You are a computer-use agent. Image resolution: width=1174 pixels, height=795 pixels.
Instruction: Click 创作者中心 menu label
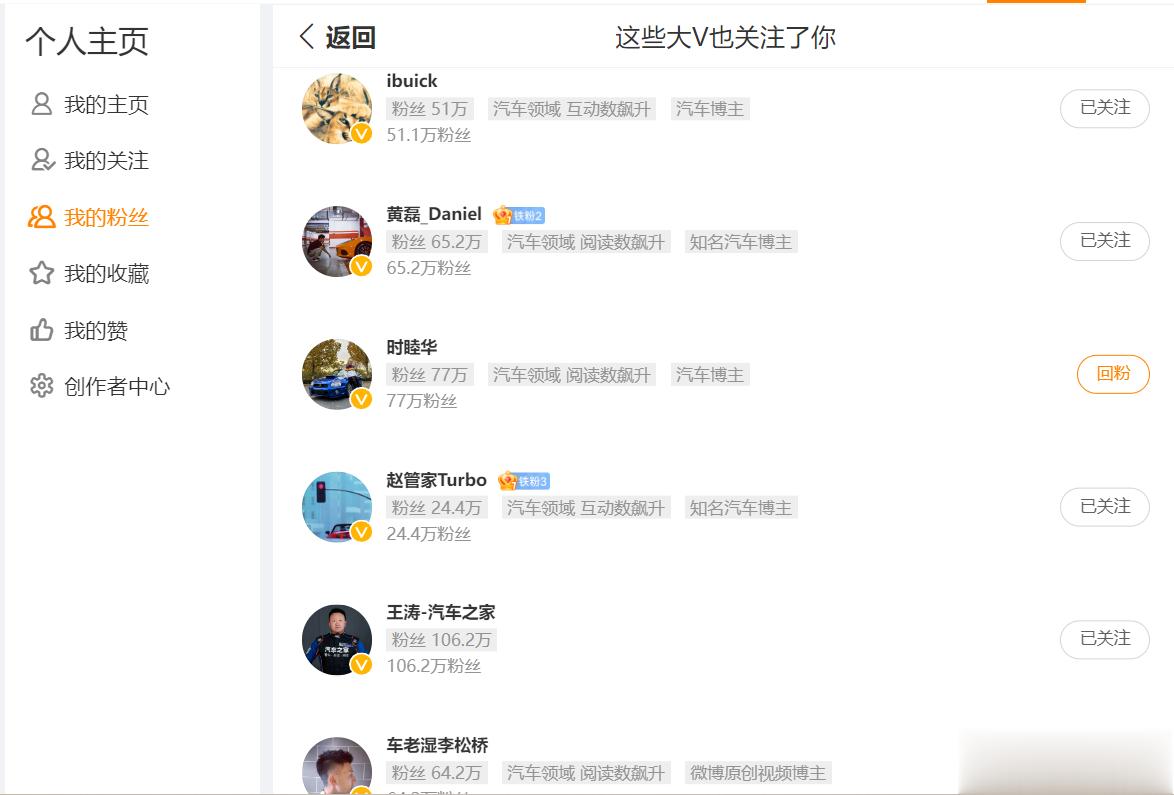tap(117, 386)
